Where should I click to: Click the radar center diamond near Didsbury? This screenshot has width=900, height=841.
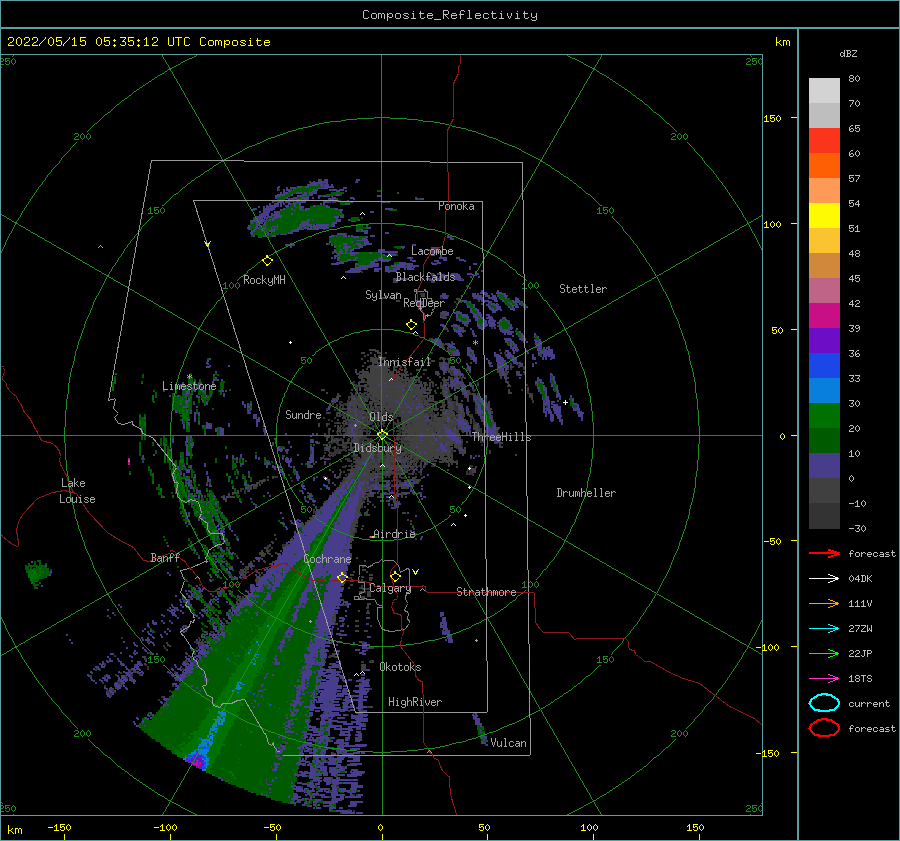pos(382,435)
